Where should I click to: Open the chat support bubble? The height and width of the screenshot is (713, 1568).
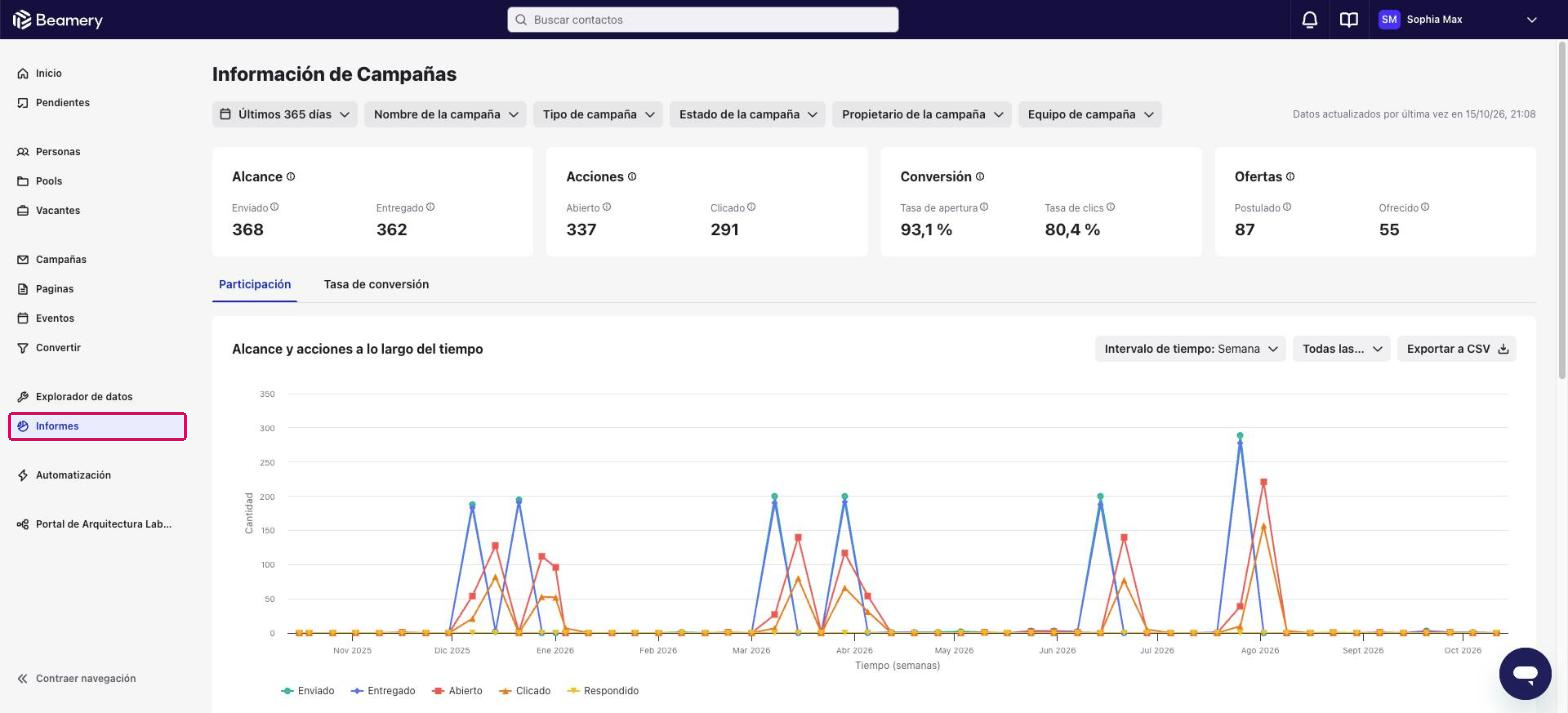pos(1525,673)
